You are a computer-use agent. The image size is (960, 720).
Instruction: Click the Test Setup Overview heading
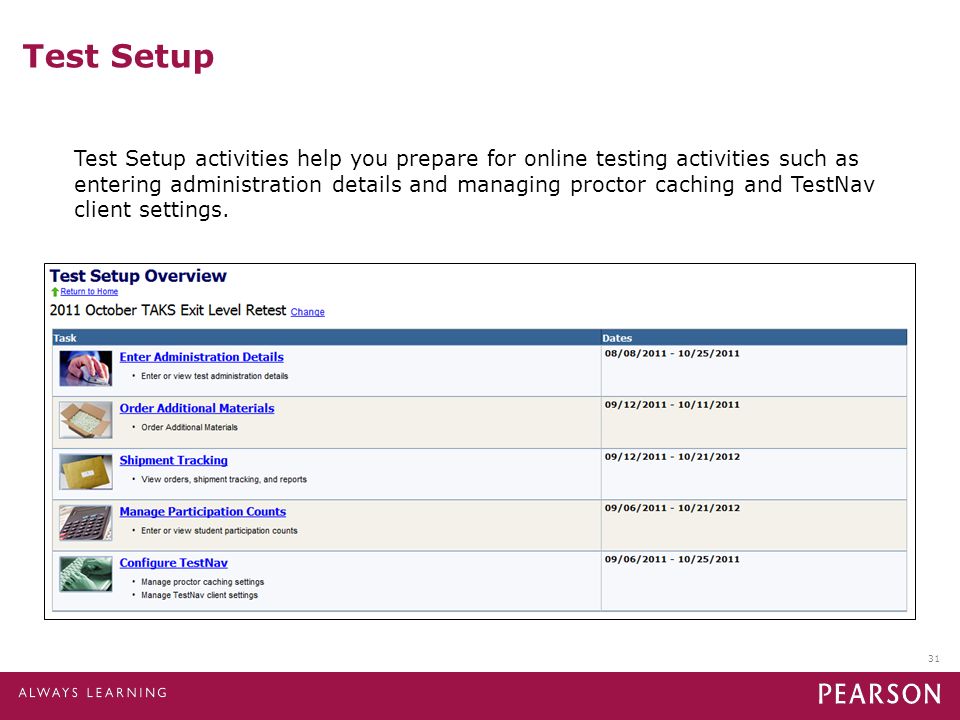pyautogui.click(x=138, y=276)
